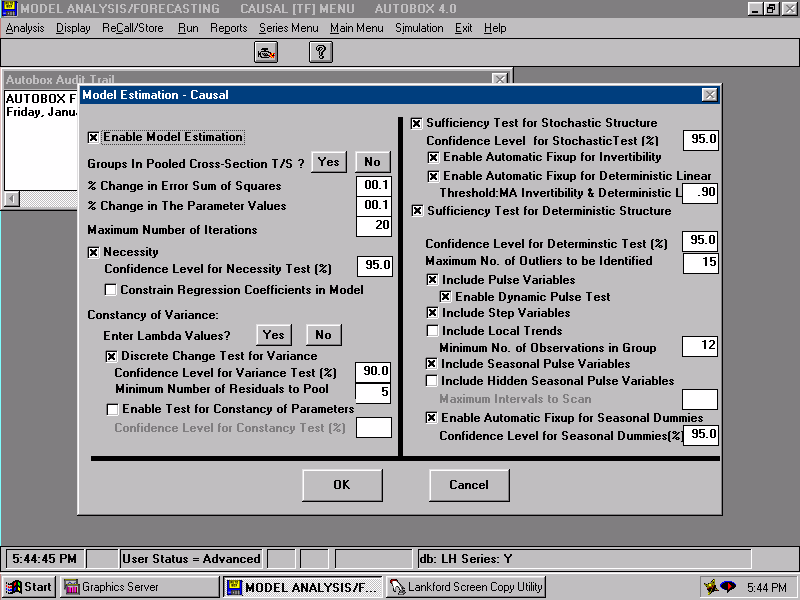Open the Reports menu
Viewport: 800px width, 600px height.
(229, 28)
